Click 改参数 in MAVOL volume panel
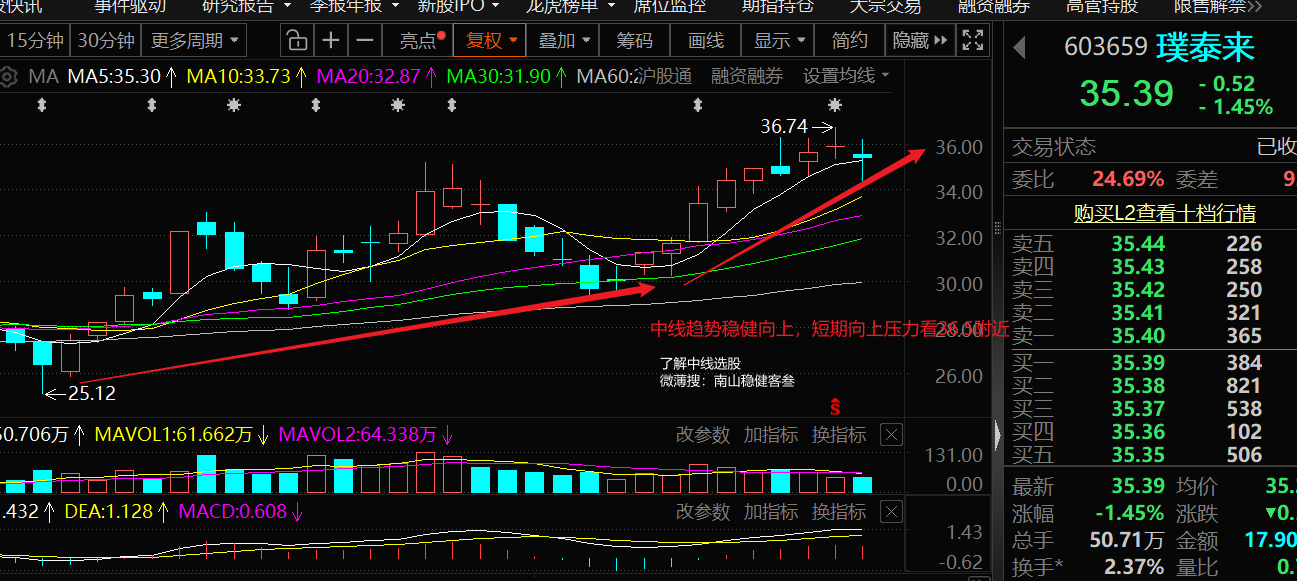The height and width of the screenshot is (581, 1297). 703,434
